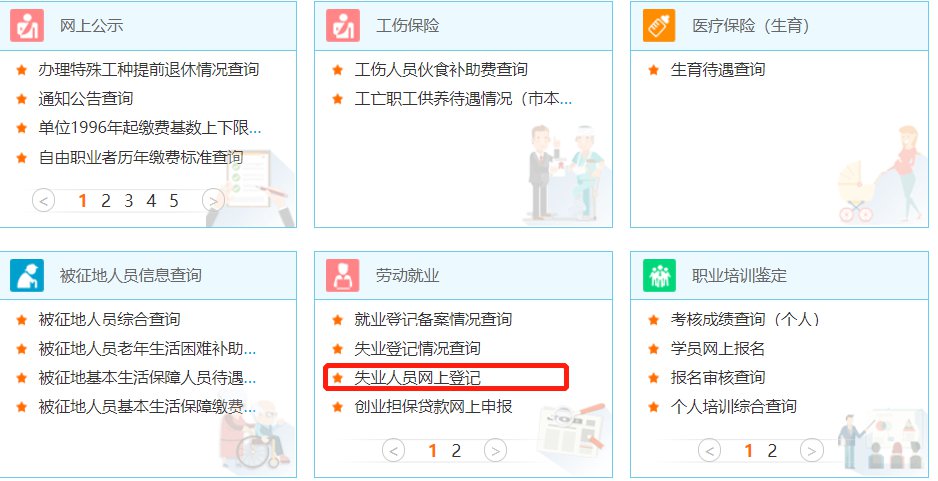Open 学员网上报名 link

[718, 349]
